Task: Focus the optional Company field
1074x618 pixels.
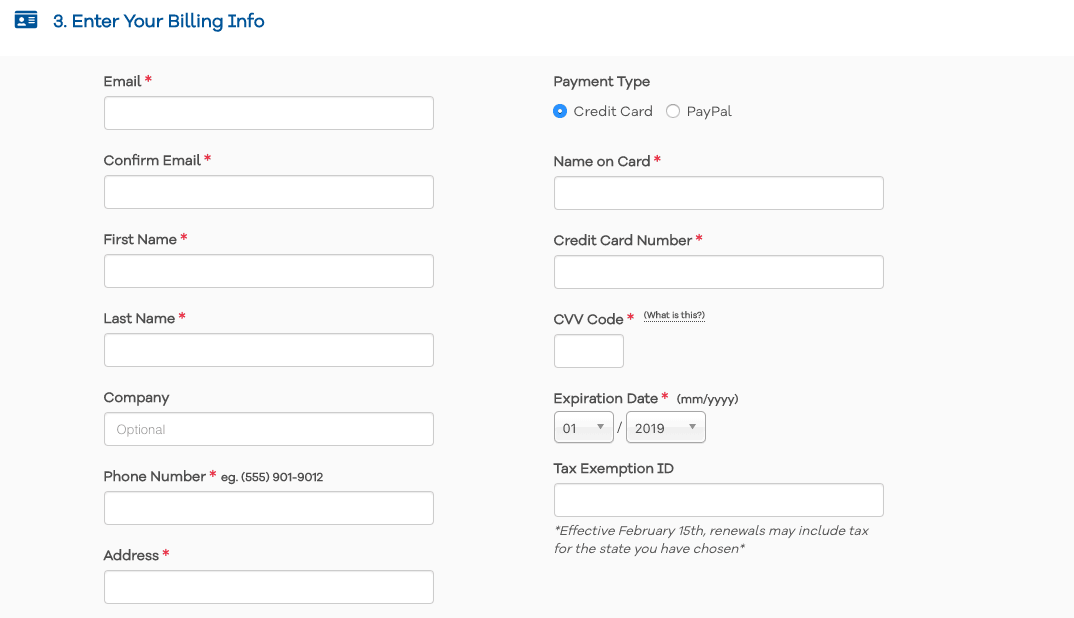Action: click(x=268, y=429)
